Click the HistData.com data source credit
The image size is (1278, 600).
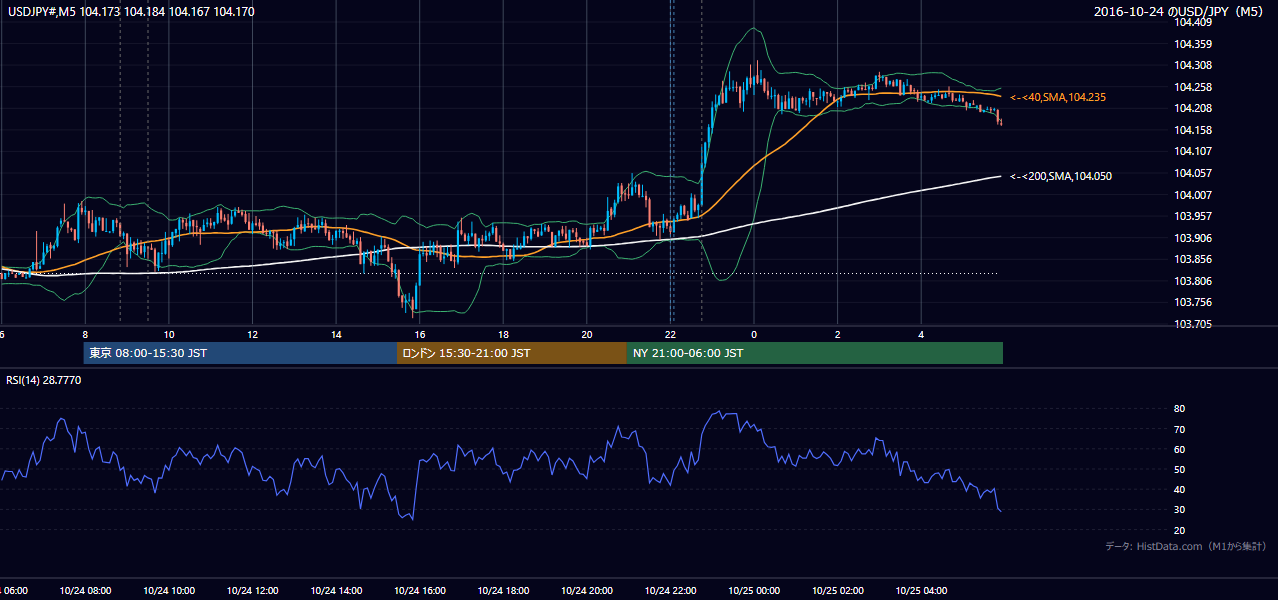point(1186,546)
